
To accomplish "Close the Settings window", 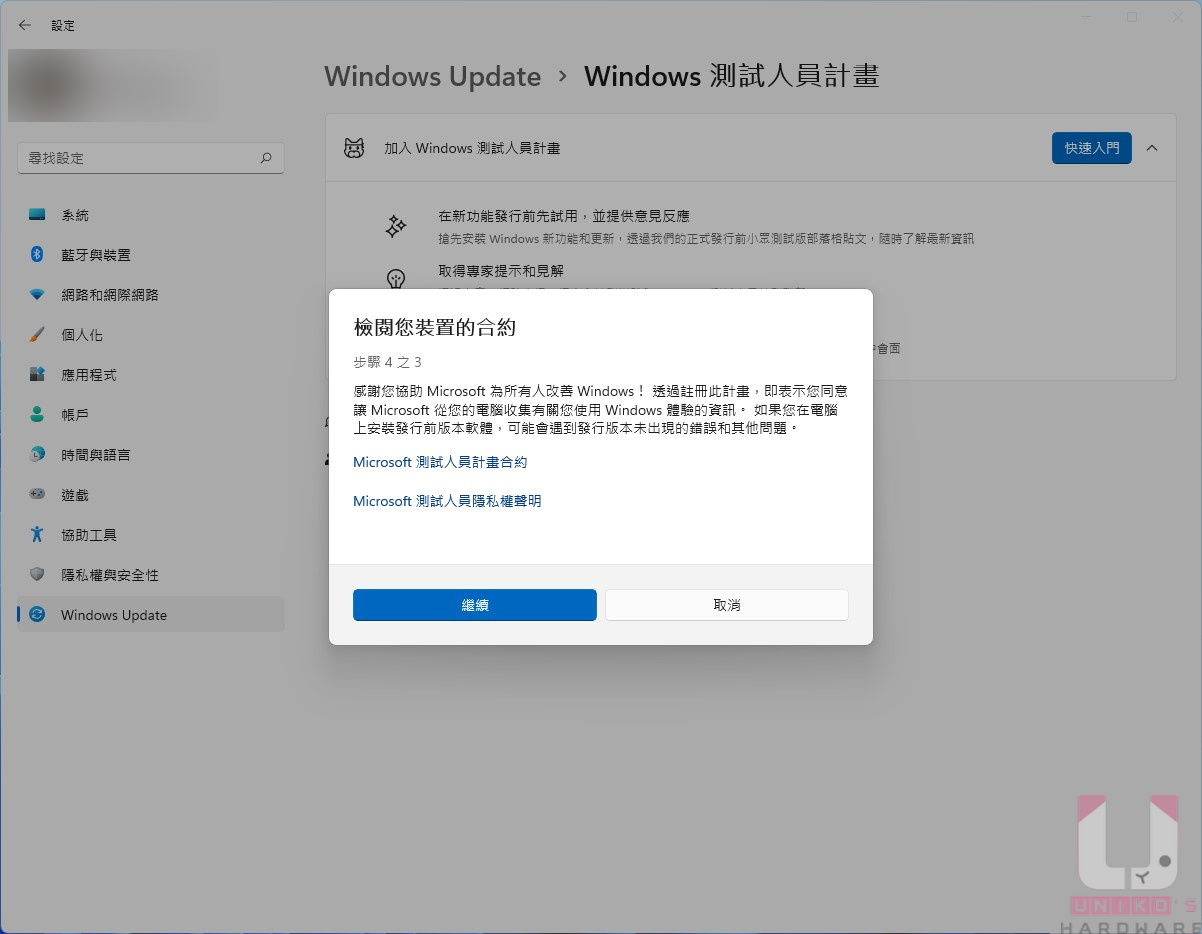I will (1178, 17).
